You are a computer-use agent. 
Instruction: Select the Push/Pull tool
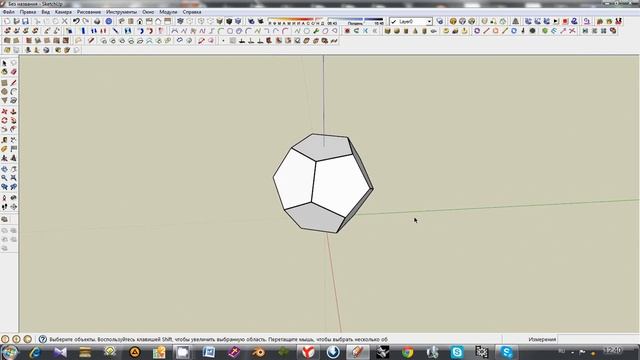(x=13, y=111)
